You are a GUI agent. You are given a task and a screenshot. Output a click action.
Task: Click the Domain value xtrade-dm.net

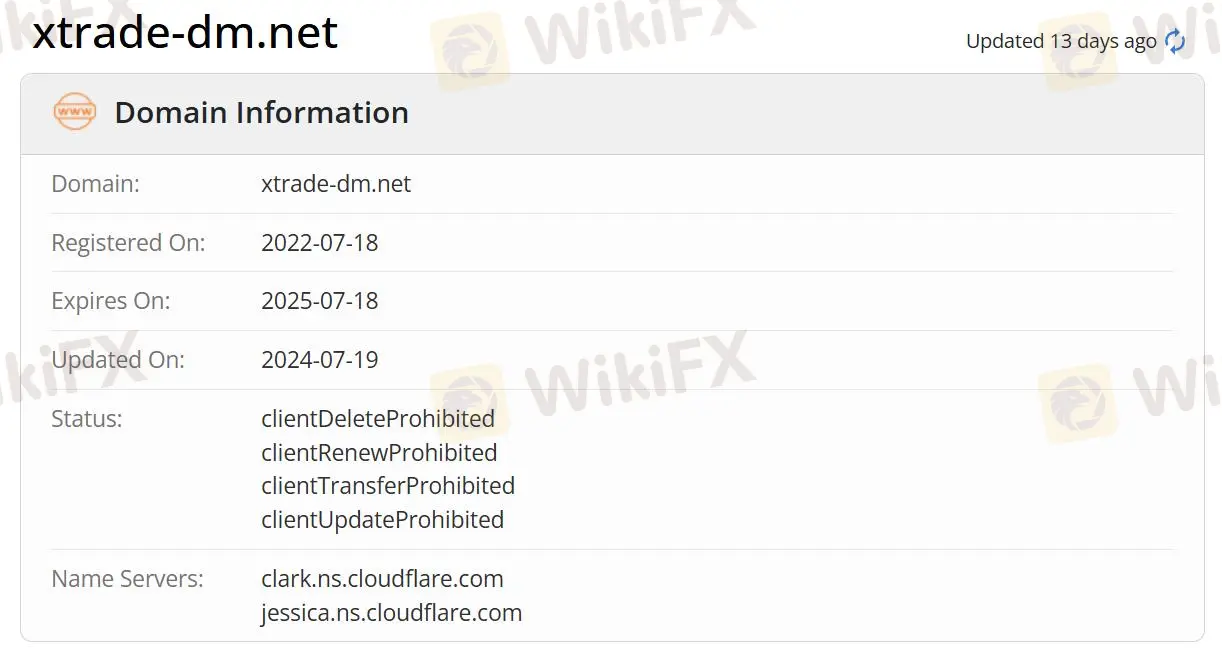pos(336,184)
